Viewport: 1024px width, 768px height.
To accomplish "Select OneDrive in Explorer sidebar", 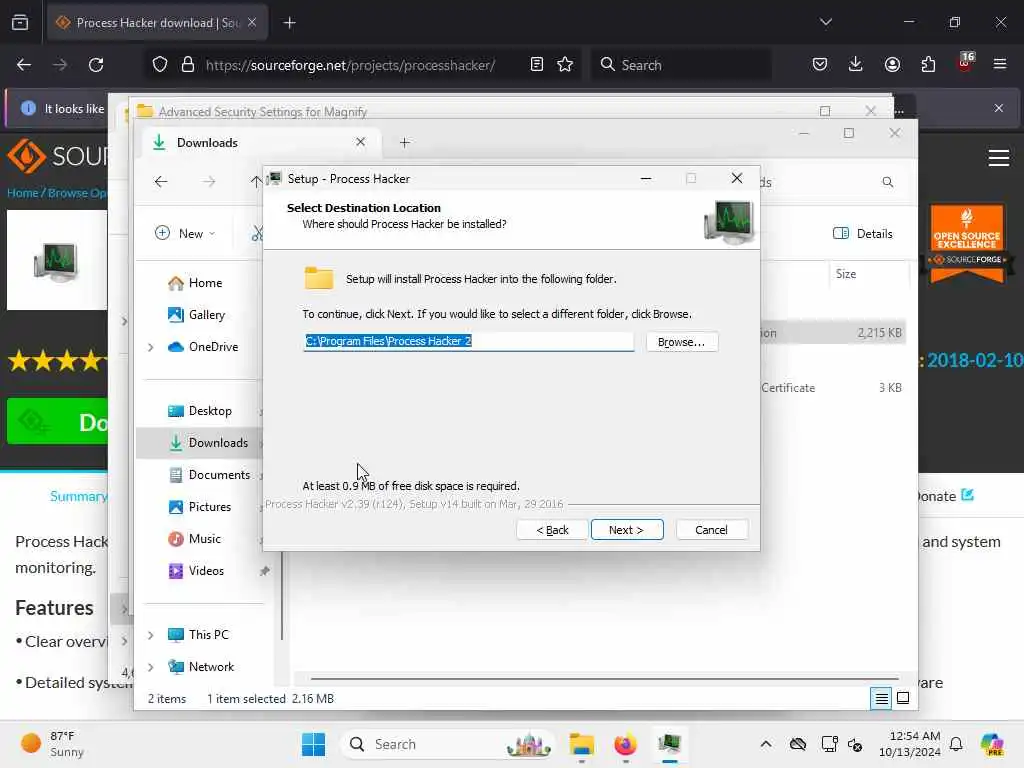I will [203, 347].
